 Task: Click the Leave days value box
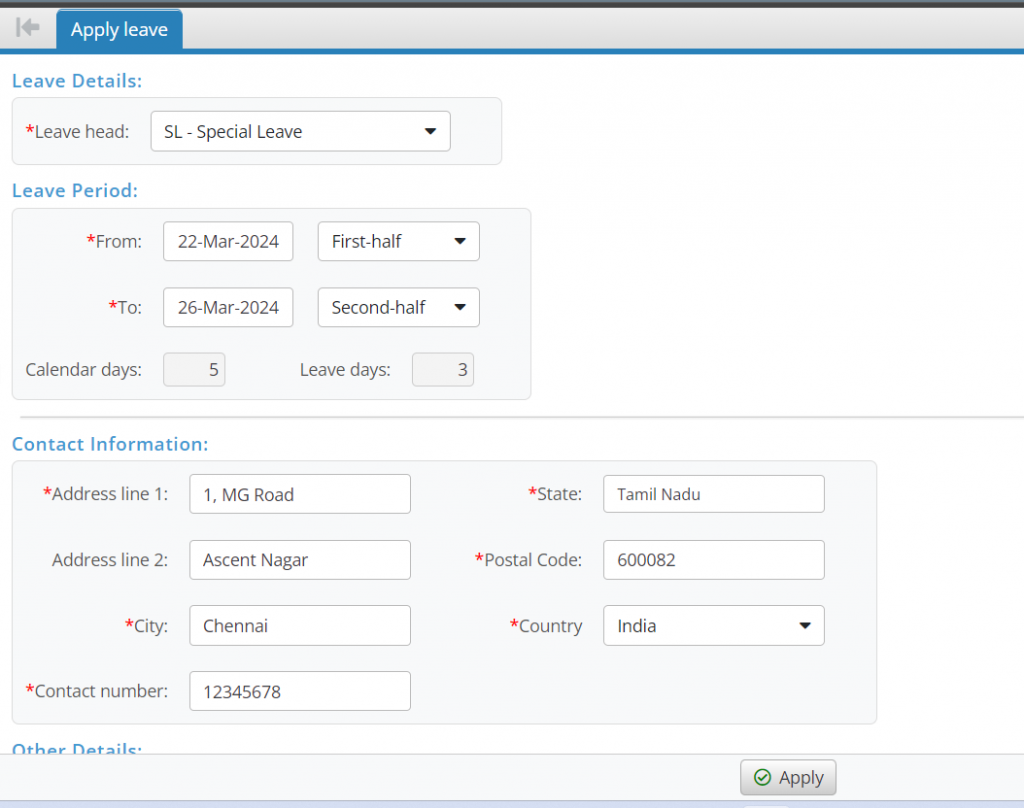tap(443, 370)
